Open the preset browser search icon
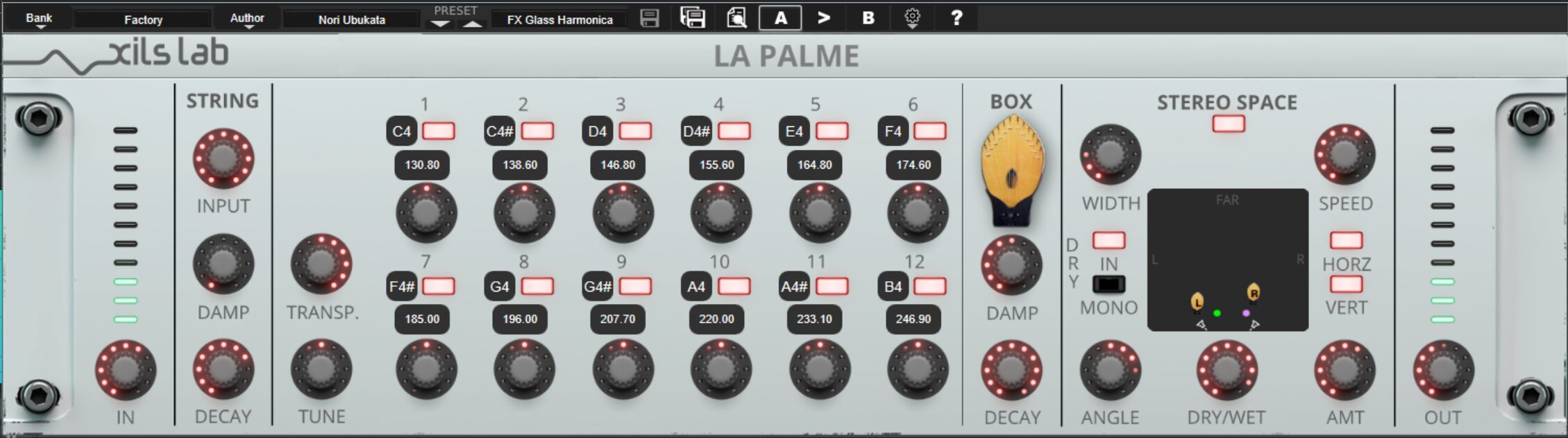 (x=736, y=18)
